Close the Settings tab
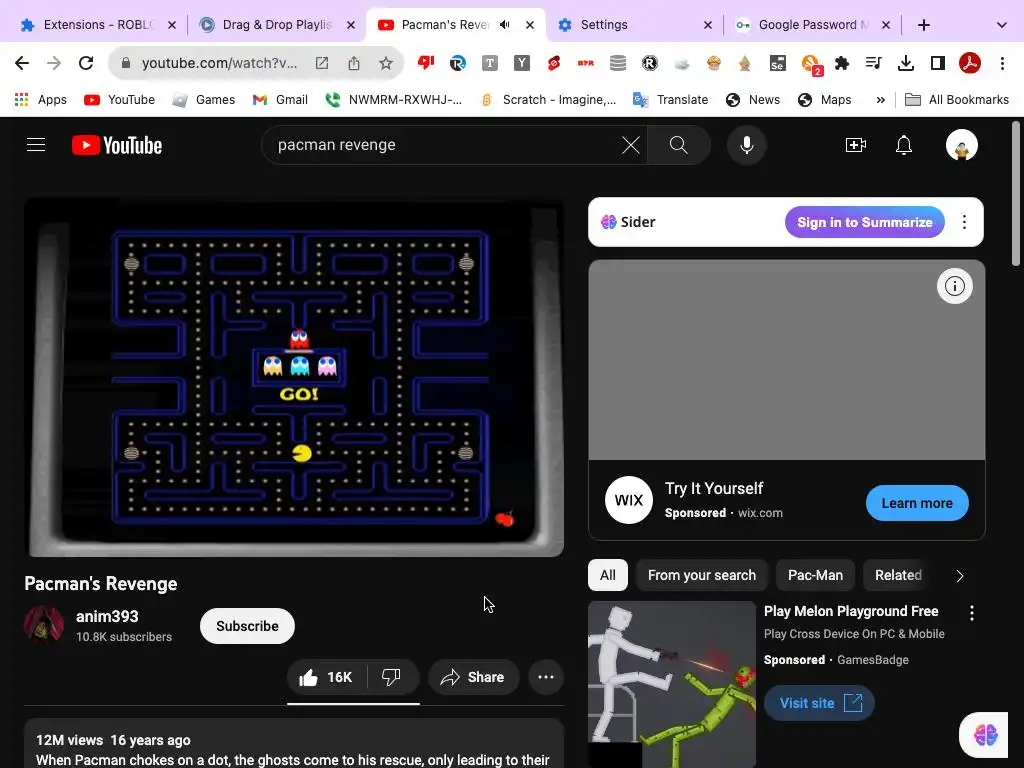This screenshot has height=768, width=1024. 708,25
